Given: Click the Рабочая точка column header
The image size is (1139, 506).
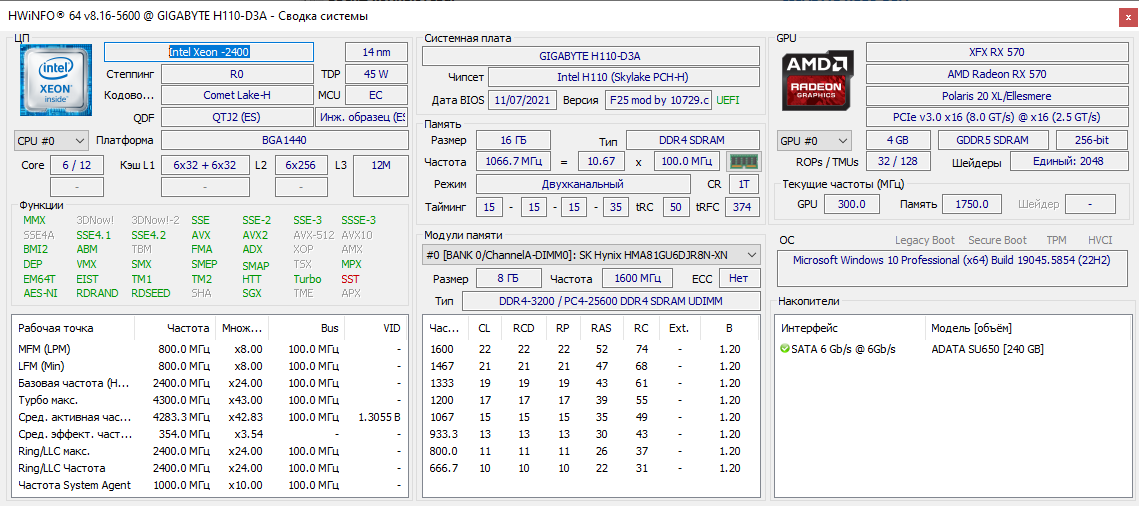Looking at the screenshot, I should click(74, 328).
